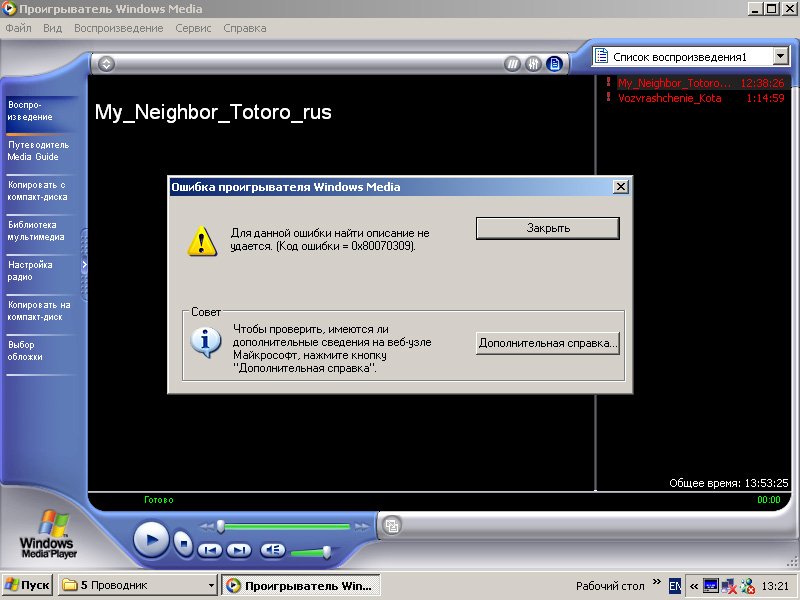Skip to the previous track
Viewport: 800px width, 600px height.
210,550
